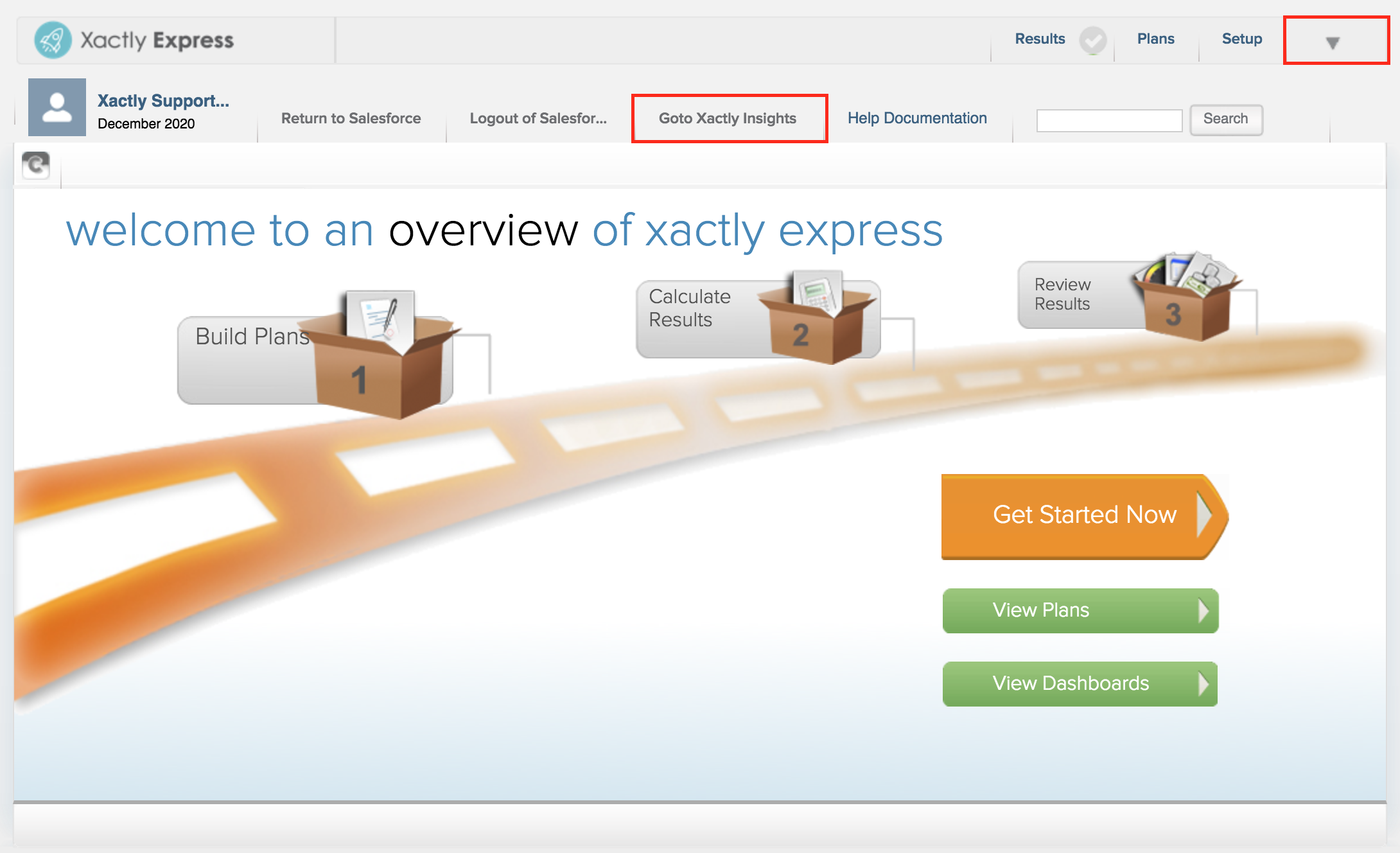The height and width of the screenshot is (853, 1400).
Task: Select Return to Salesforce
Action: tap(351, 118)
